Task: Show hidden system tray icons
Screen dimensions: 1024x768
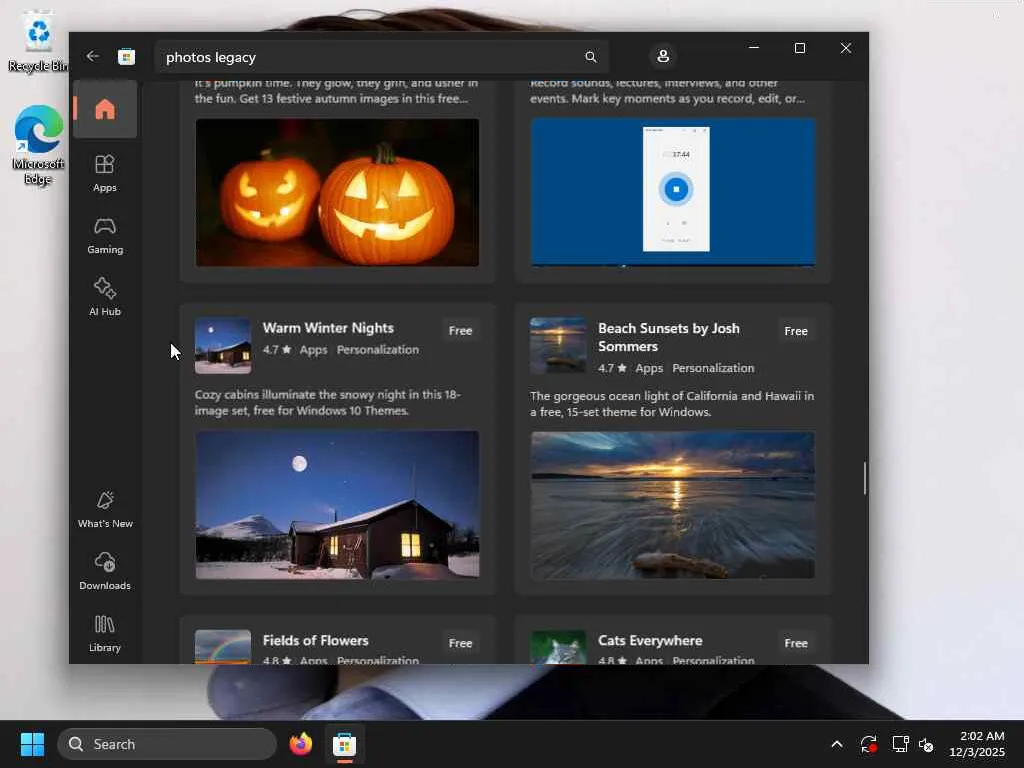Action: tap(837, 744)
